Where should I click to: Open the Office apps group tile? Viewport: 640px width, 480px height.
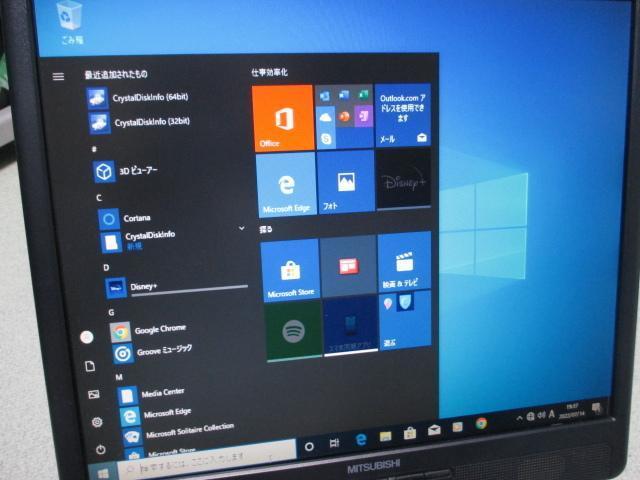(x=345, y=117)
